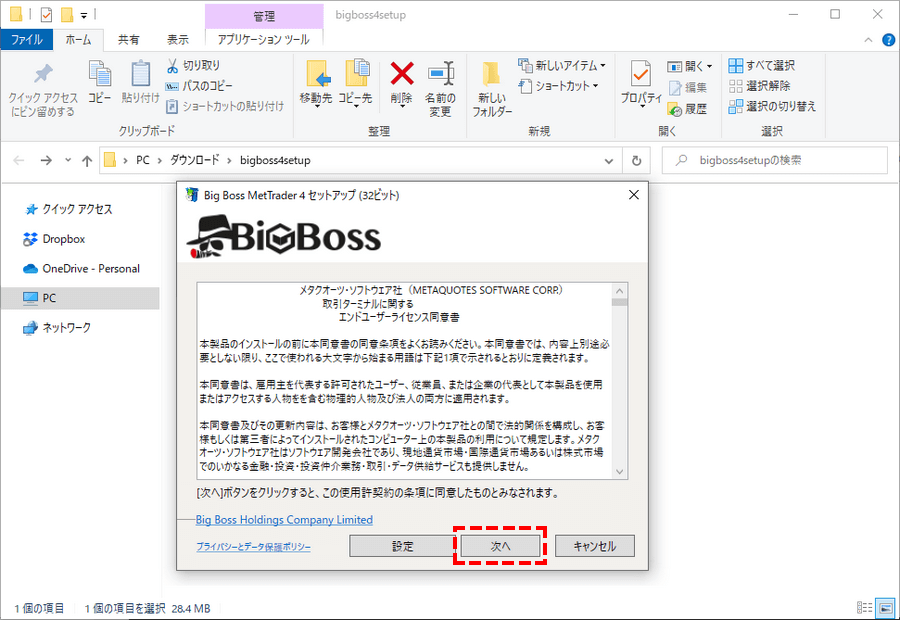900x620 pixels.
Task: Open the New Item dropdown
Action: point(561,65)
